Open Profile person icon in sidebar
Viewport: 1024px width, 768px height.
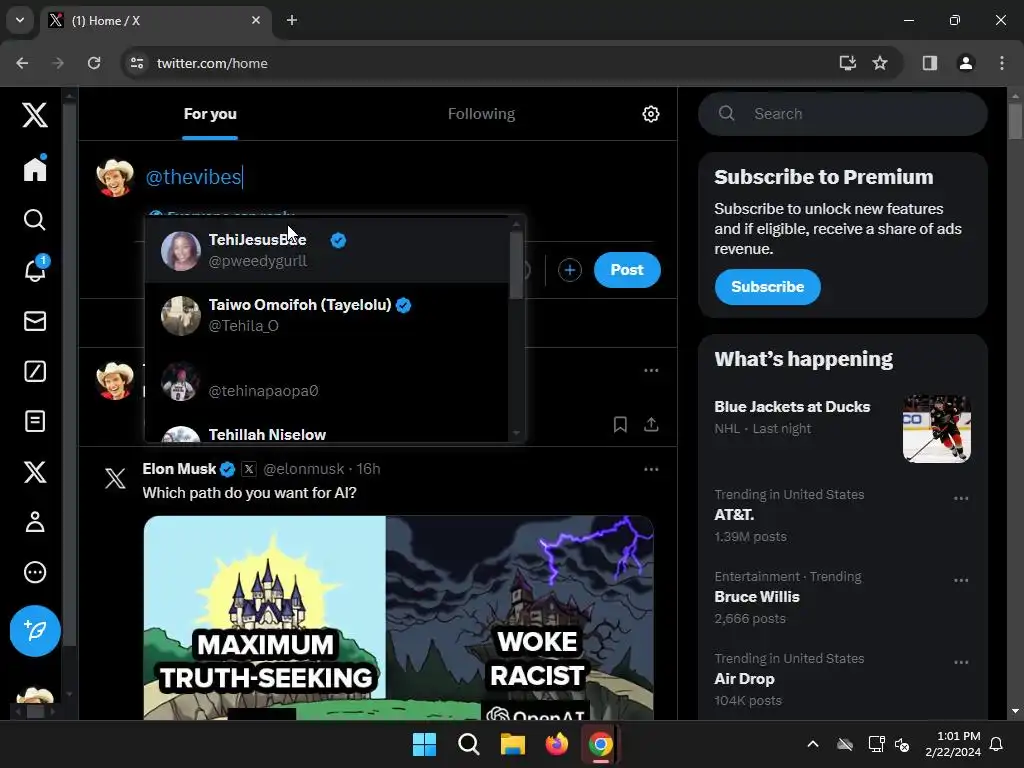pyautogui.click(x=35, y=522)
